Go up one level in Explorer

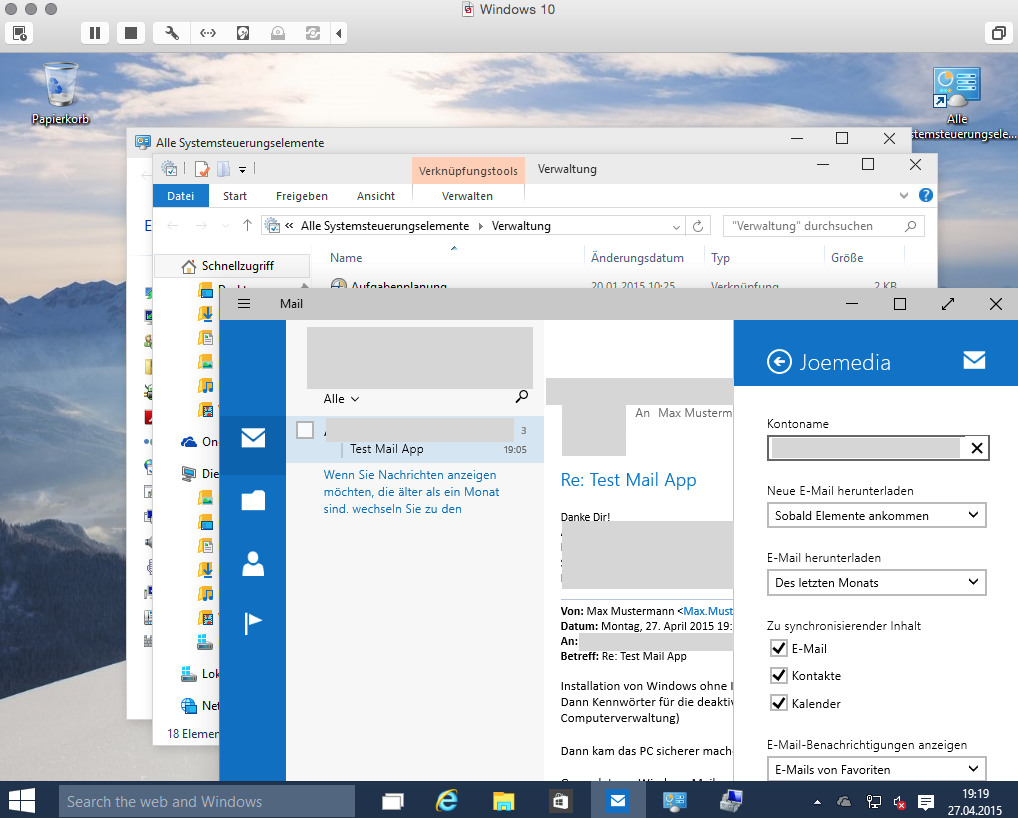point(247,225)
